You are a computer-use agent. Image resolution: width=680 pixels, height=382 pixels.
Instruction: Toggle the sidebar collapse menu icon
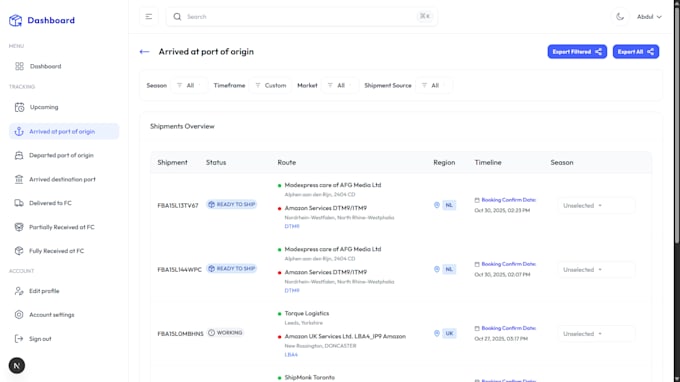point(149,16)
